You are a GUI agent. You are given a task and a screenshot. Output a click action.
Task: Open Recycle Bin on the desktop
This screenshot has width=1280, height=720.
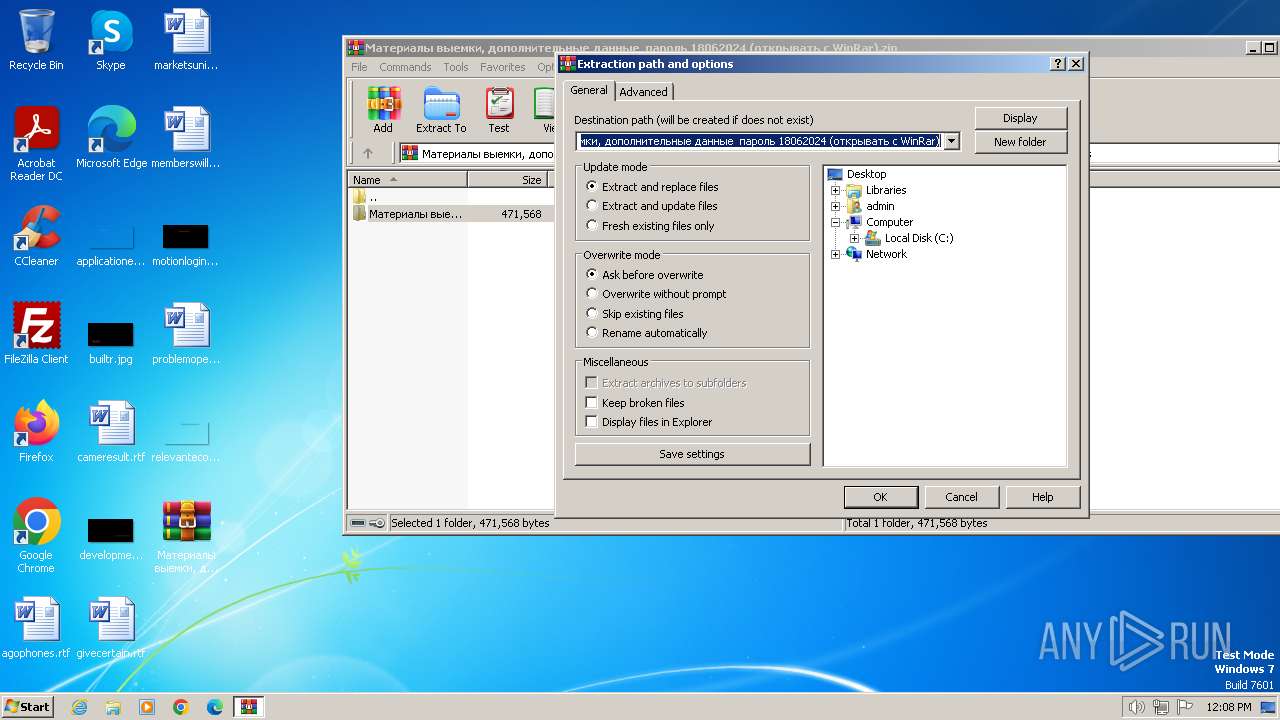tap(36, 40)
